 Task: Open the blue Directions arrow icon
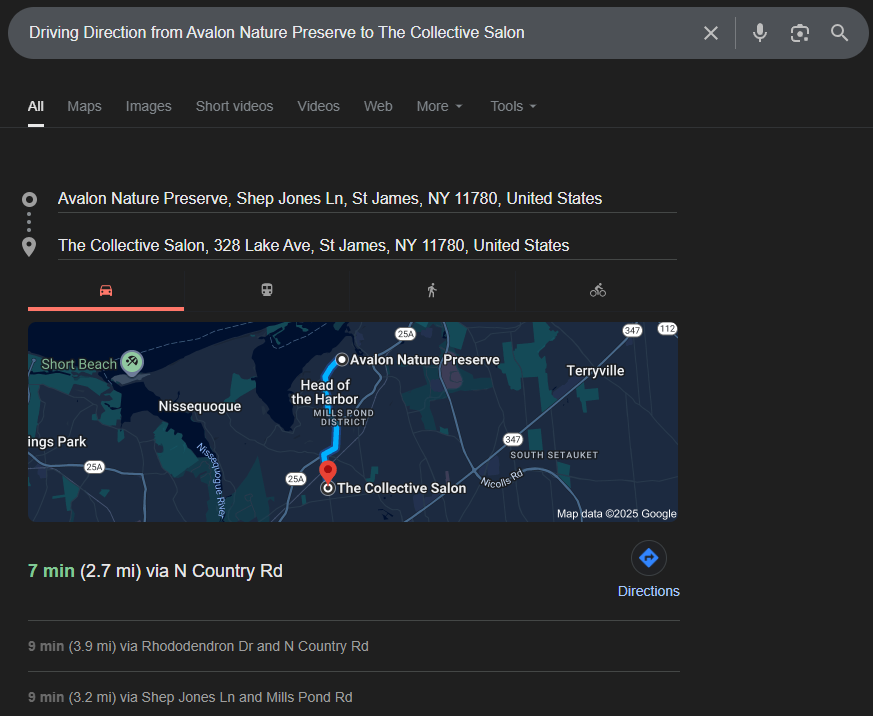pyautogui.click(x=648, y=558)
